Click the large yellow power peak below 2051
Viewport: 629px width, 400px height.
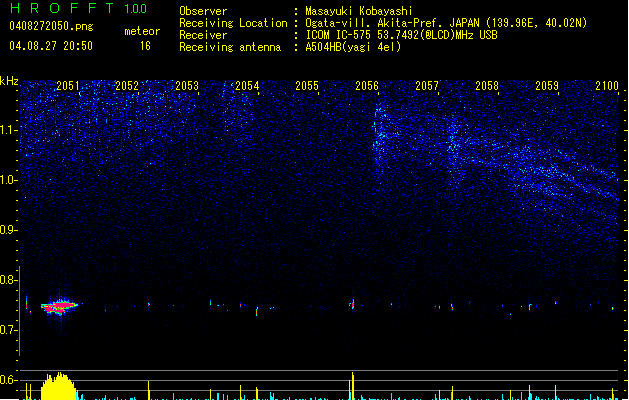click(59, 386)
